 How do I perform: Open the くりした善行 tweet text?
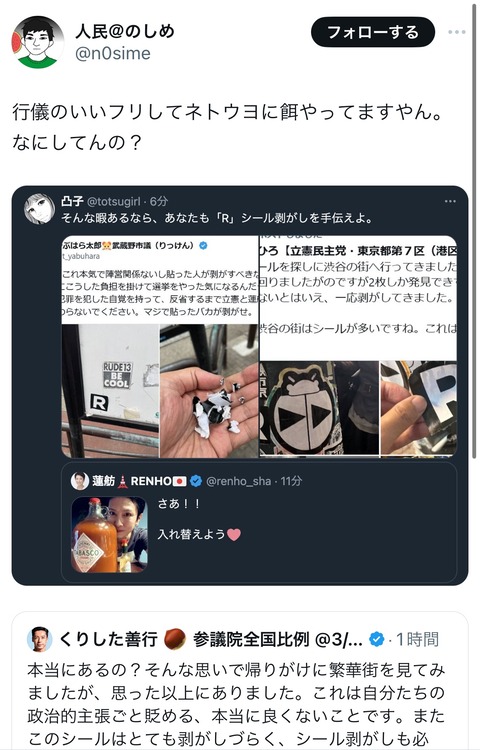(236, 705)
